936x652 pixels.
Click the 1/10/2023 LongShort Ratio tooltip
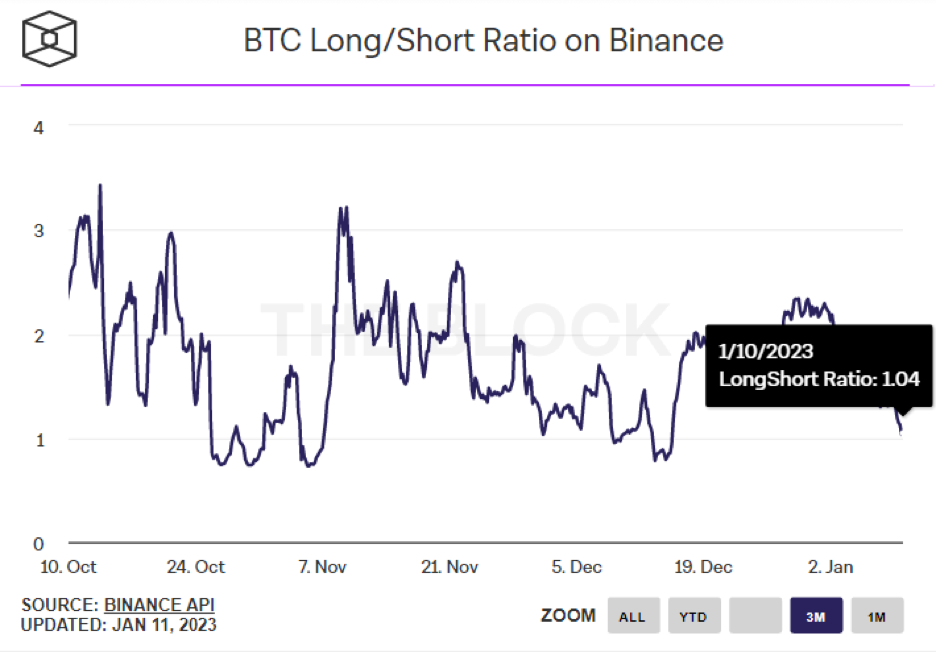pyautogui.click(x=819, y=365)
